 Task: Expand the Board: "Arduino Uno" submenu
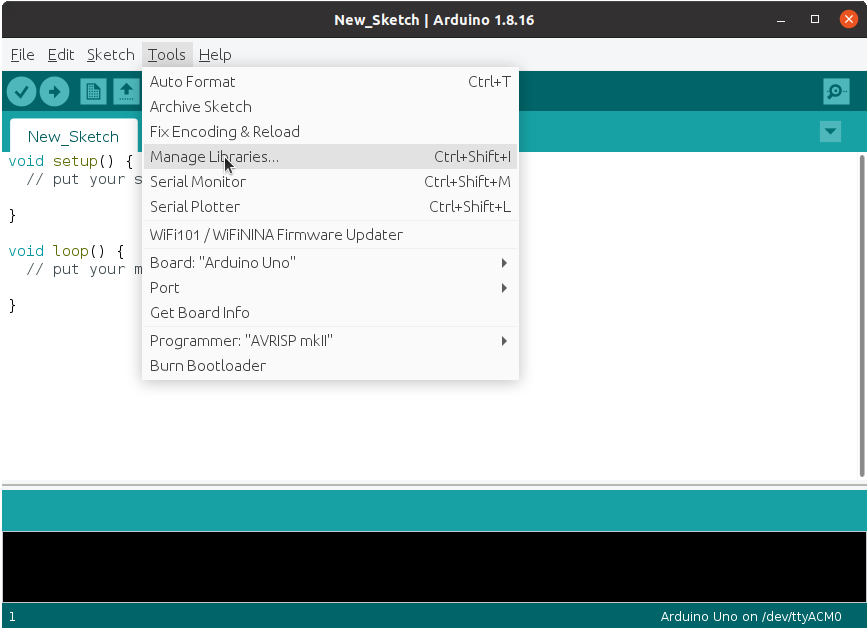pos(330,262)
